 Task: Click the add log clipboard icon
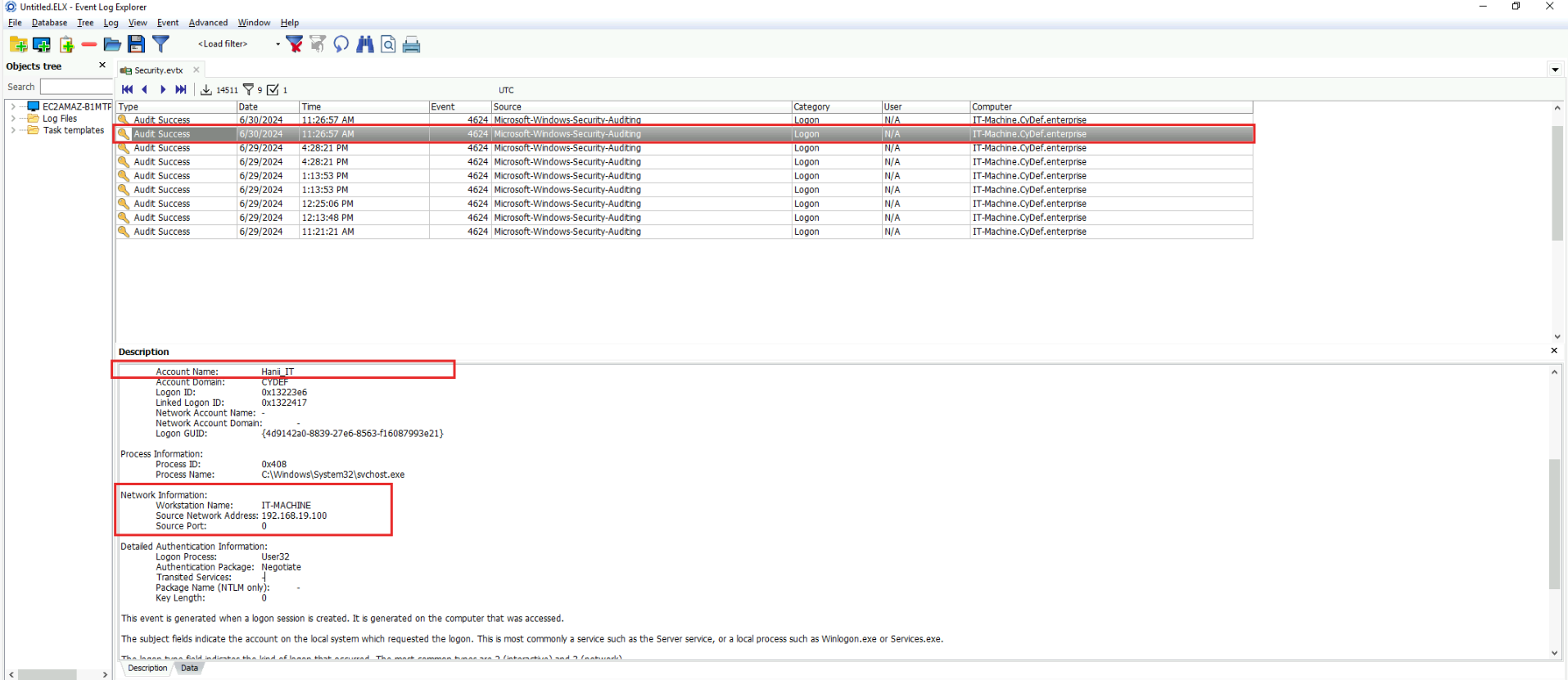click(x=66, y=44)
